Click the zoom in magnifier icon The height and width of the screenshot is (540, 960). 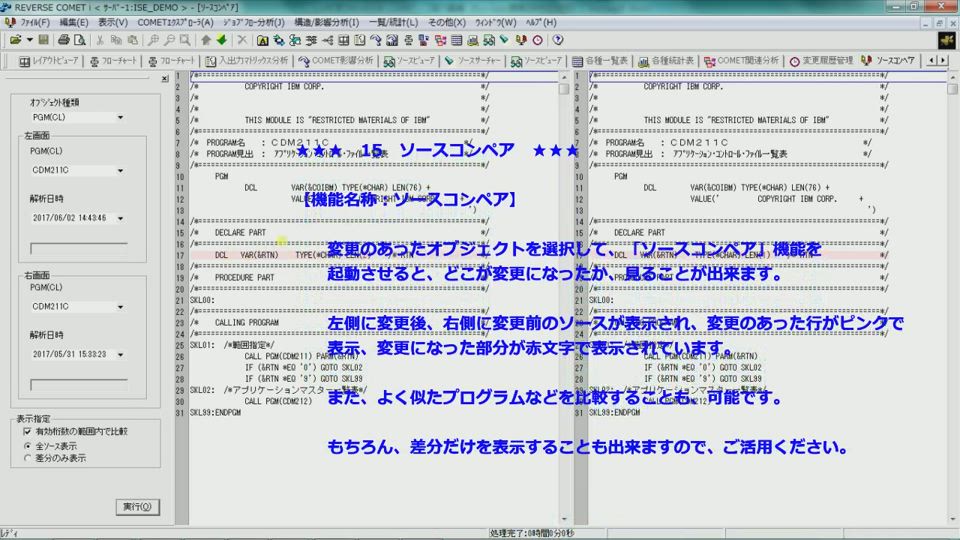pos(153,40)
